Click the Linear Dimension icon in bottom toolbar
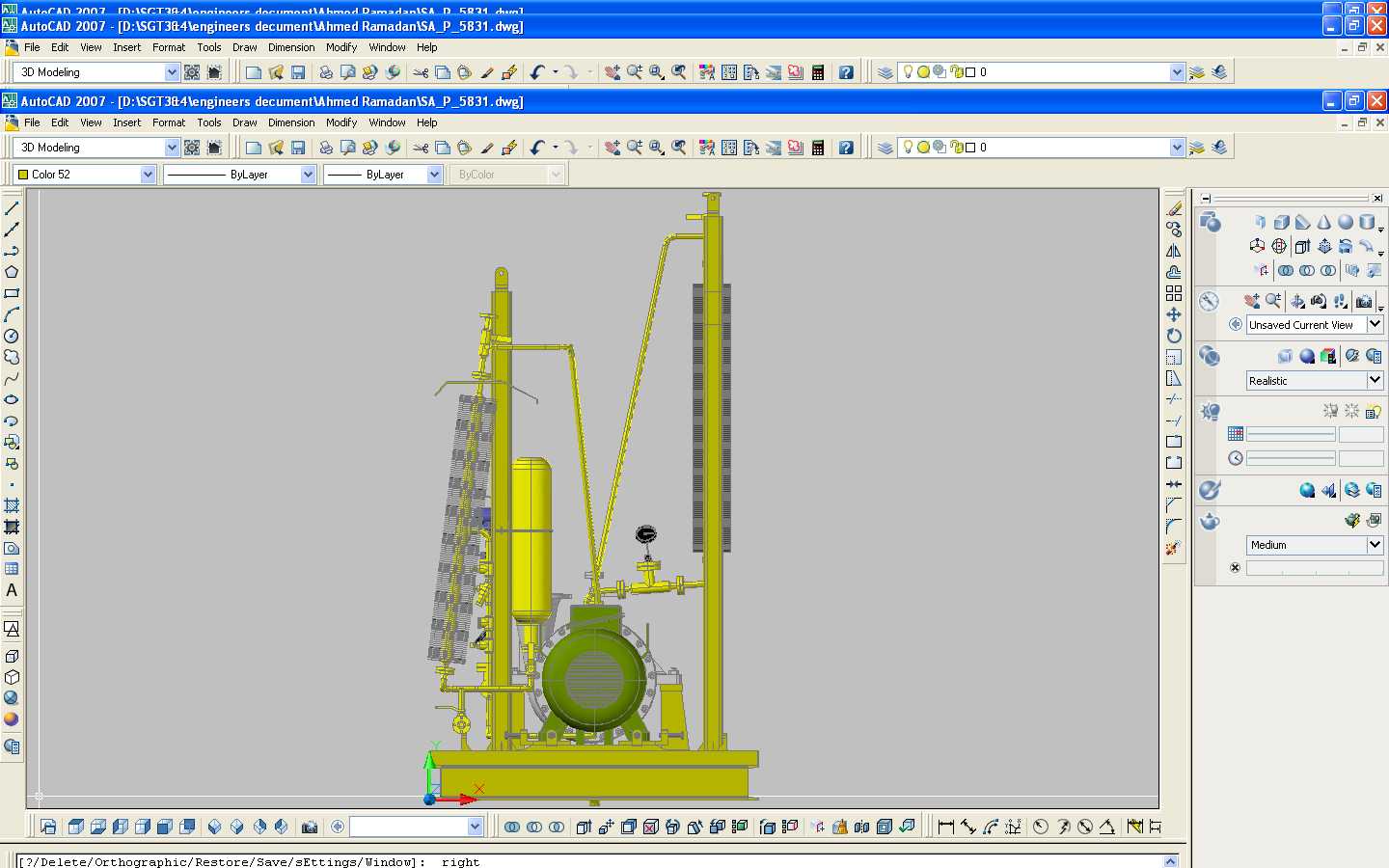 (x=945, y=827)
